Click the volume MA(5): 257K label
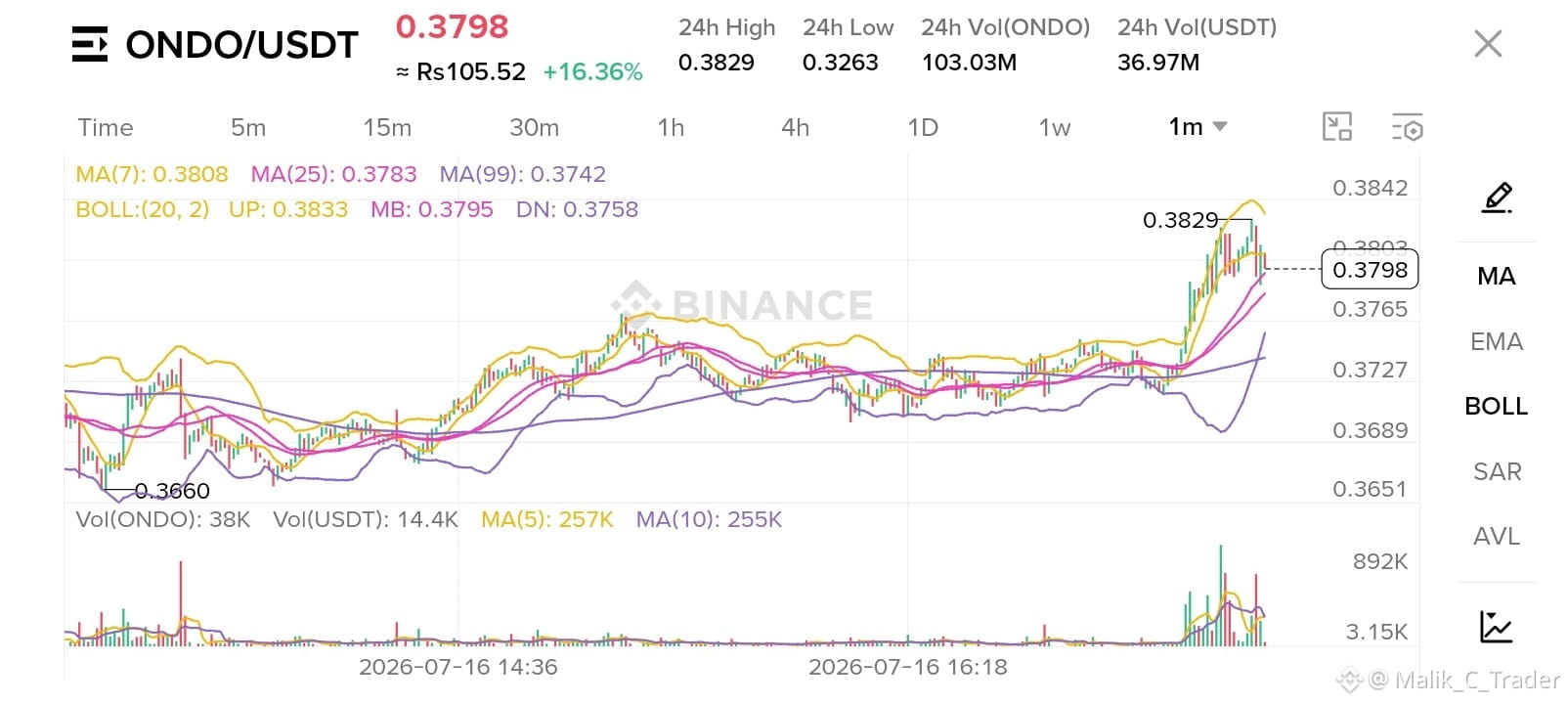 [547, 519]
